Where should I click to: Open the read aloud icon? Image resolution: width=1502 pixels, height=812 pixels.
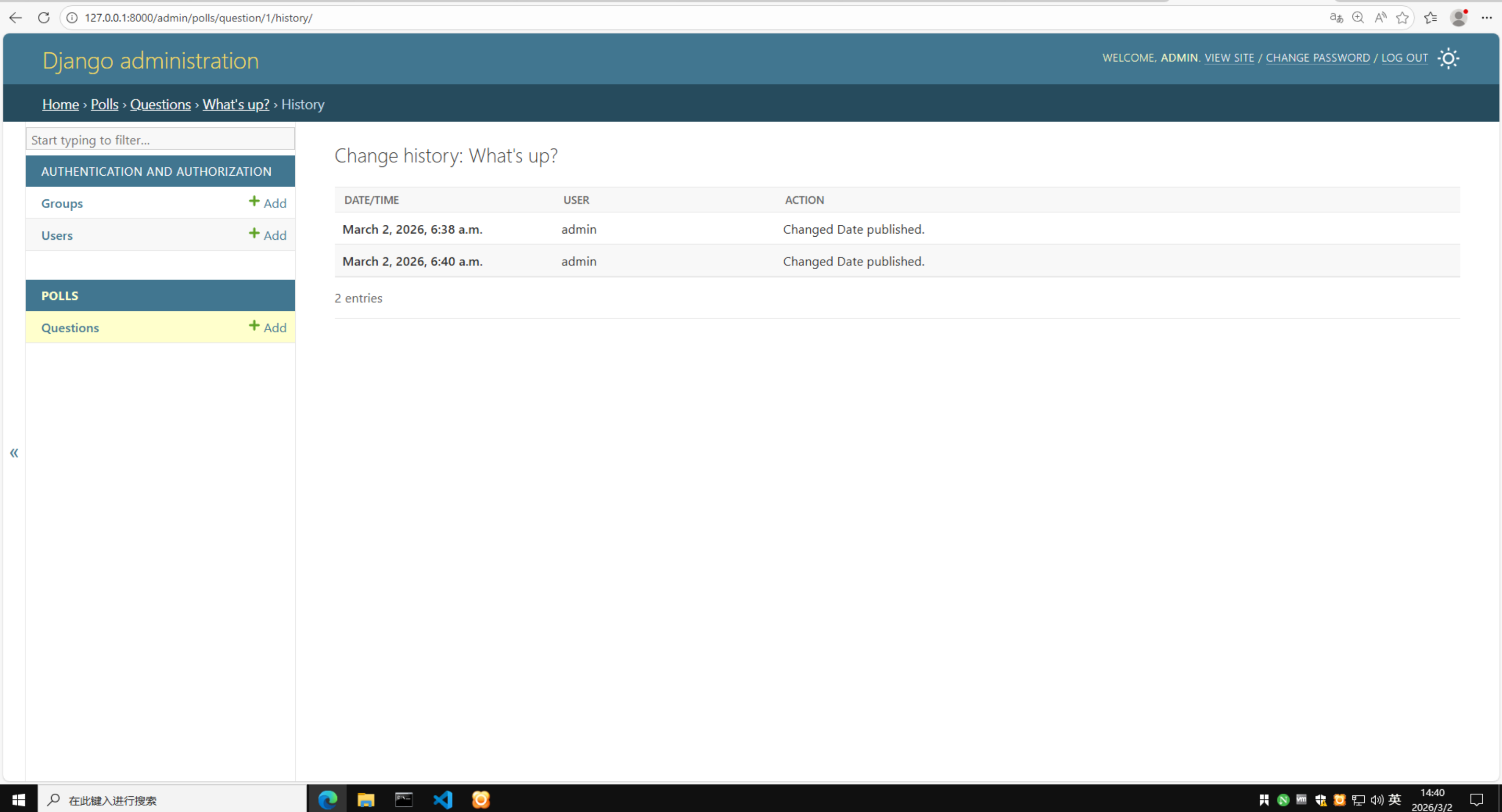click(1380, 18)
